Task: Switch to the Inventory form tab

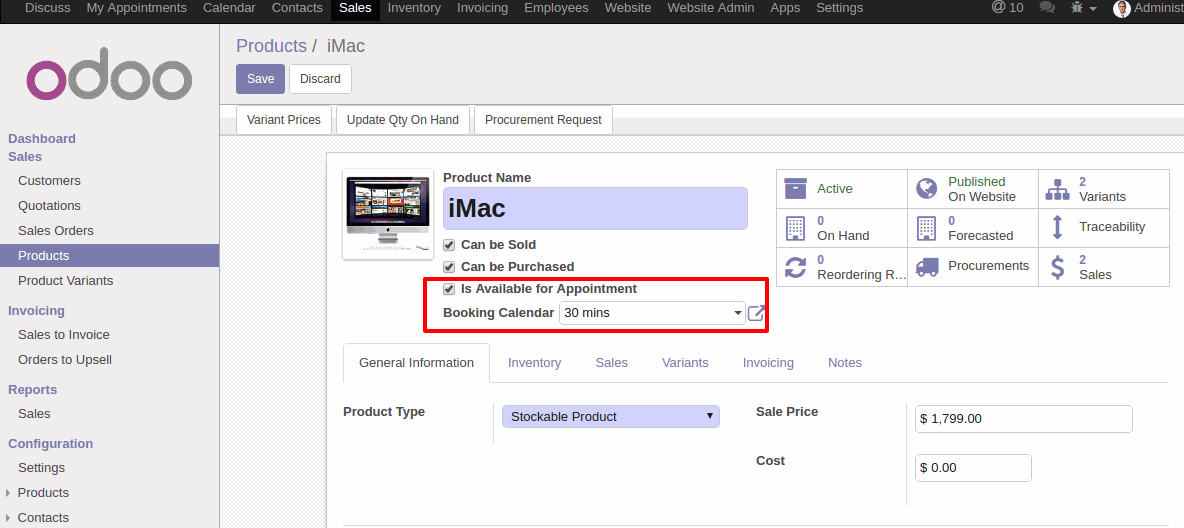Action: (x=535, y=363)
